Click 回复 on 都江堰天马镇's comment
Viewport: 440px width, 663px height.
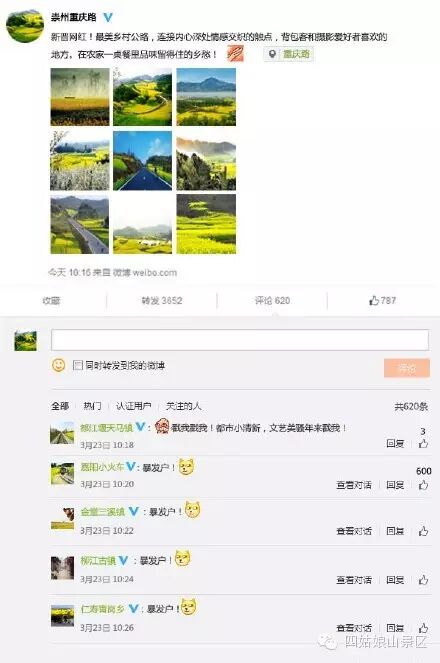point(395,443)
